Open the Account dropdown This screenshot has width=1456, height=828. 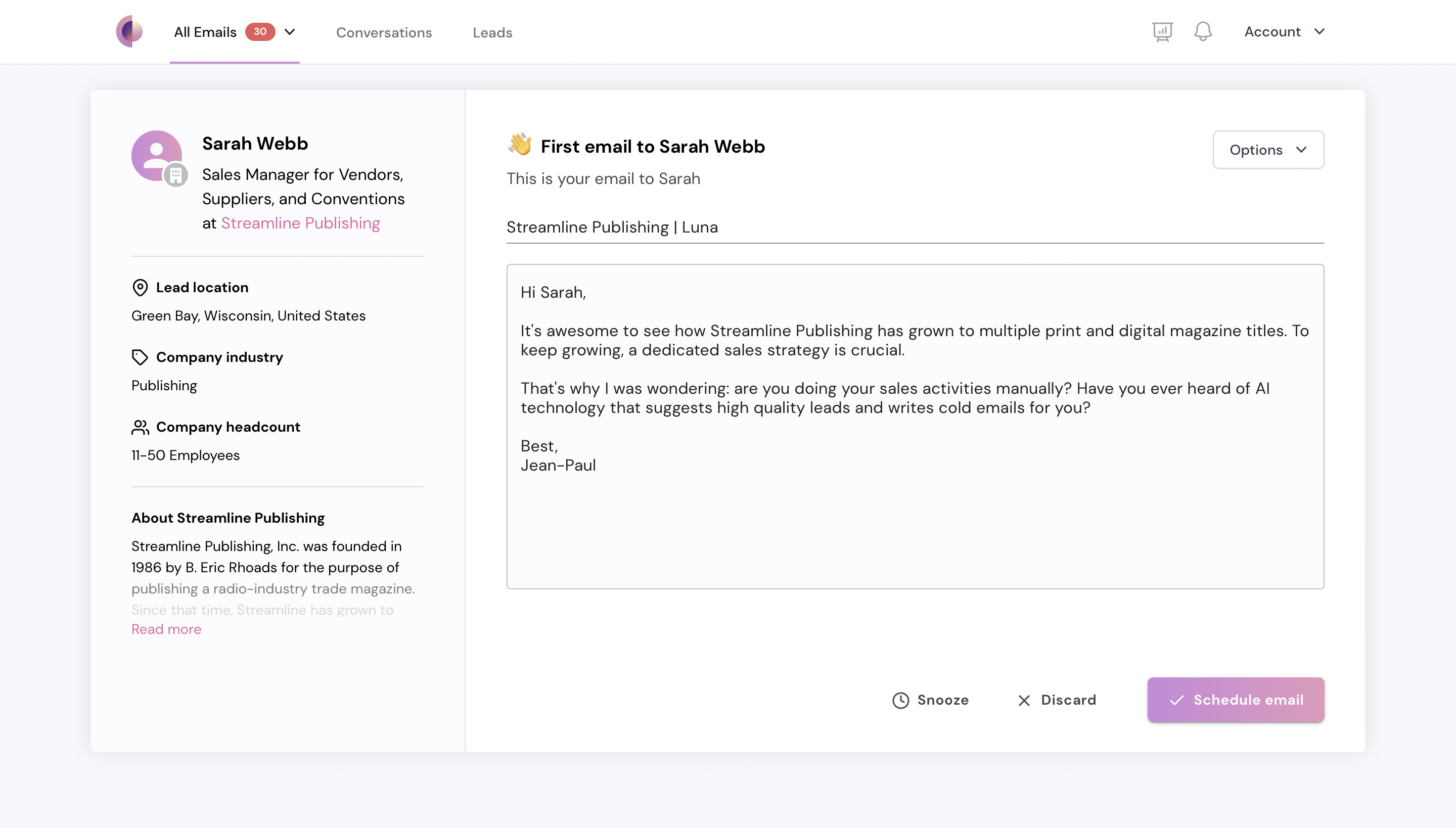point(1284,31)
